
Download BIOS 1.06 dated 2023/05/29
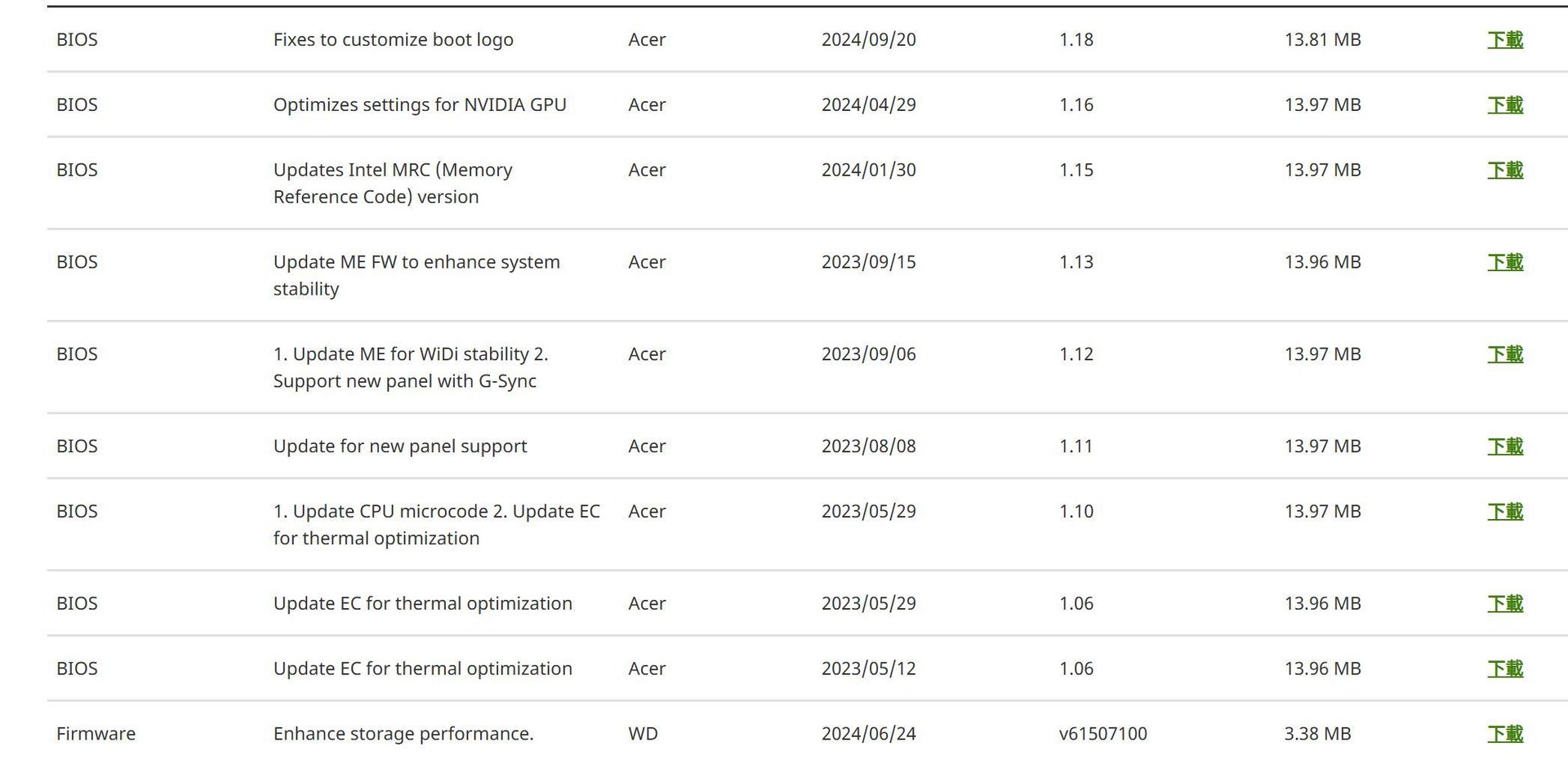1504,605
